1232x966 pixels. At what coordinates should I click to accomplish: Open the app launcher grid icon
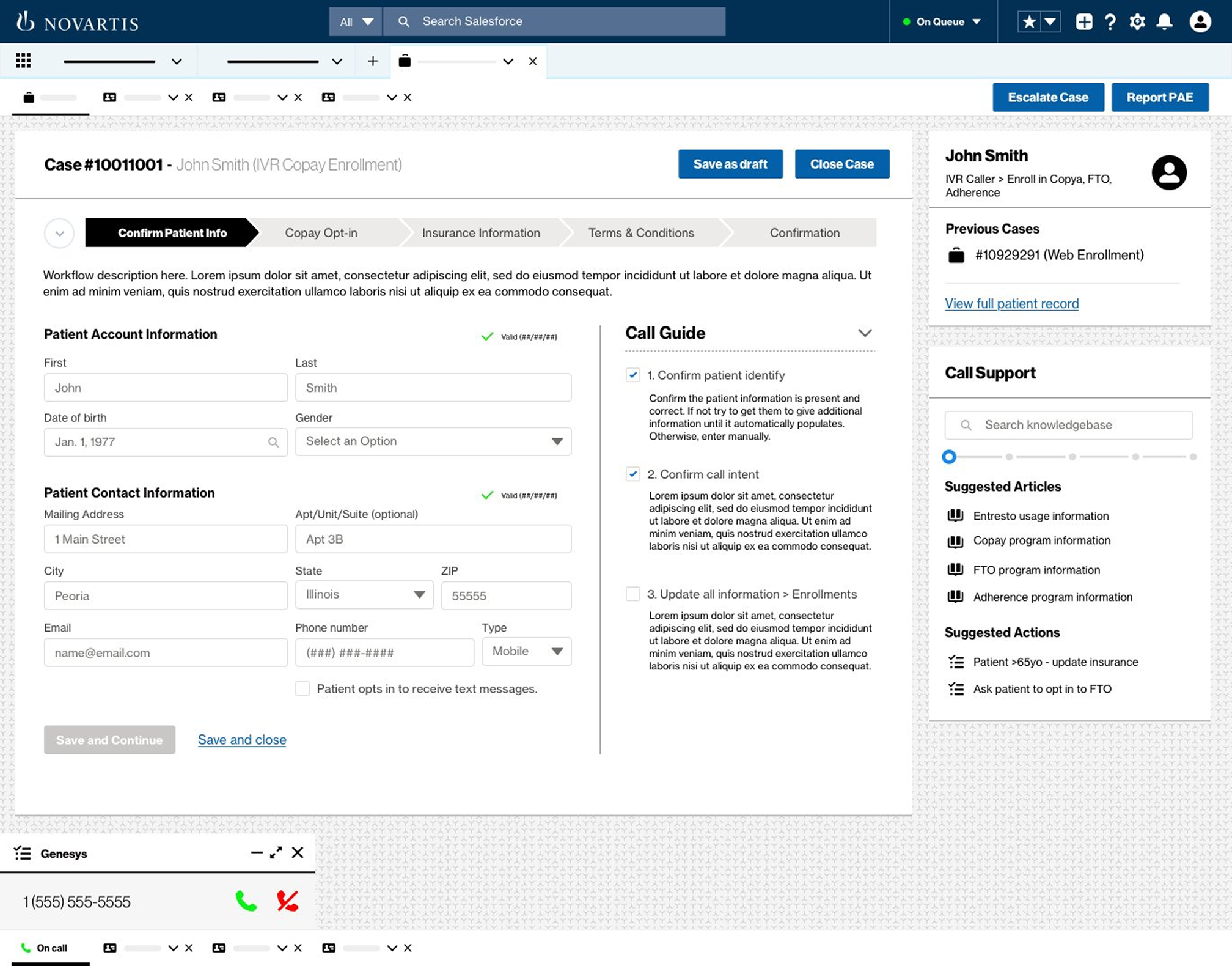(23, 61)
